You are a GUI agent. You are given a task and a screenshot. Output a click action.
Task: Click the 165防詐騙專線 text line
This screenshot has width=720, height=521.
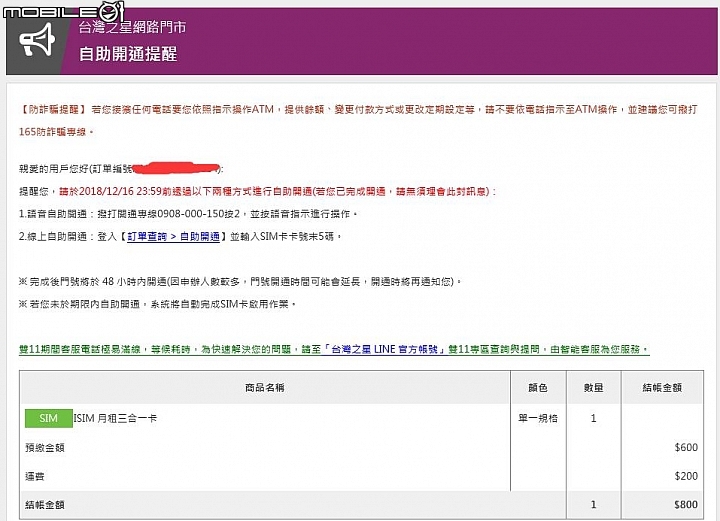click(x=56, y=132)
